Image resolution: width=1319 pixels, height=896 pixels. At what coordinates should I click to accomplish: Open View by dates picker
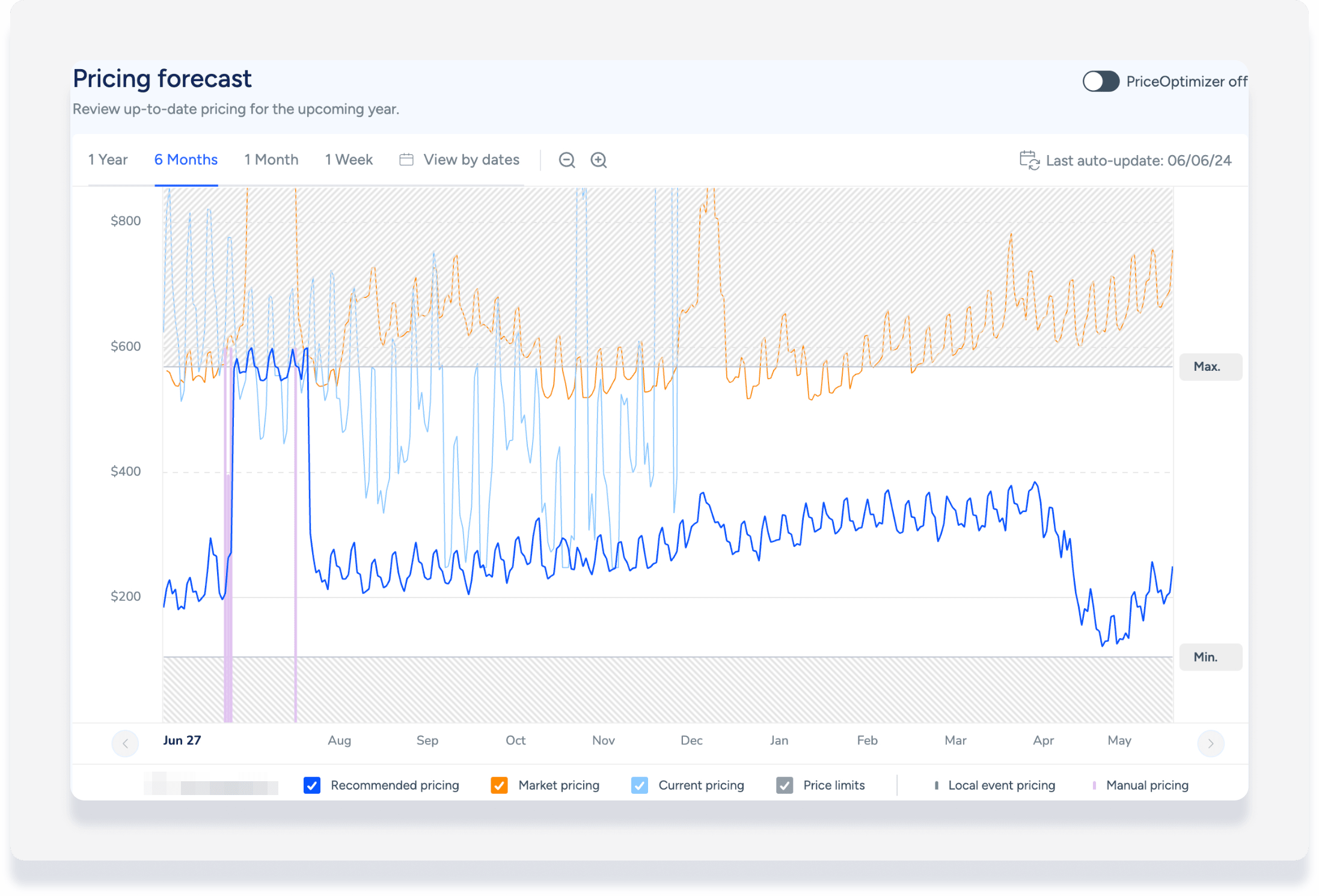tap(471, 160)
